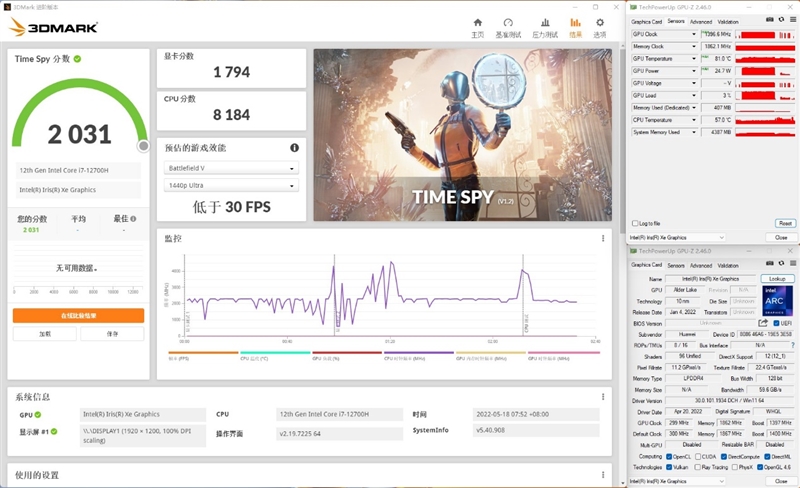
Task: Toggle the OpenCL checkbox
Action: (669, 456)
